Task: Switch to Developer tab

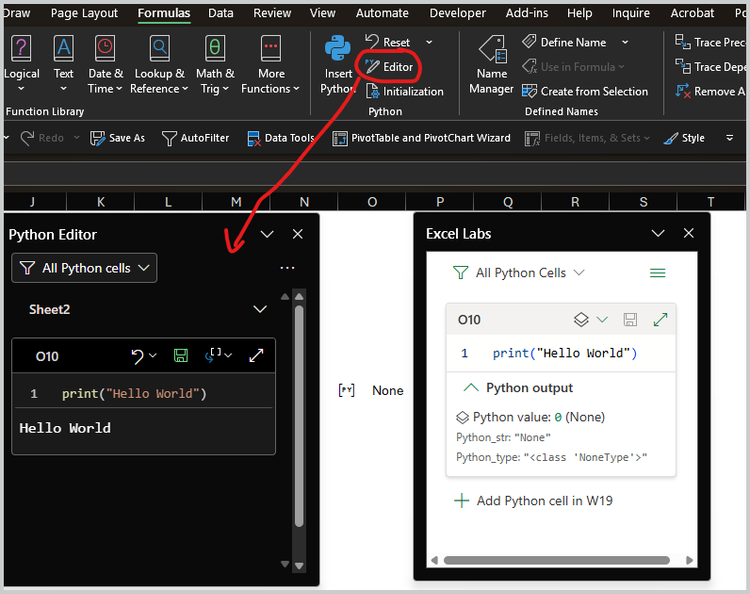Action: tap(457, 13)
